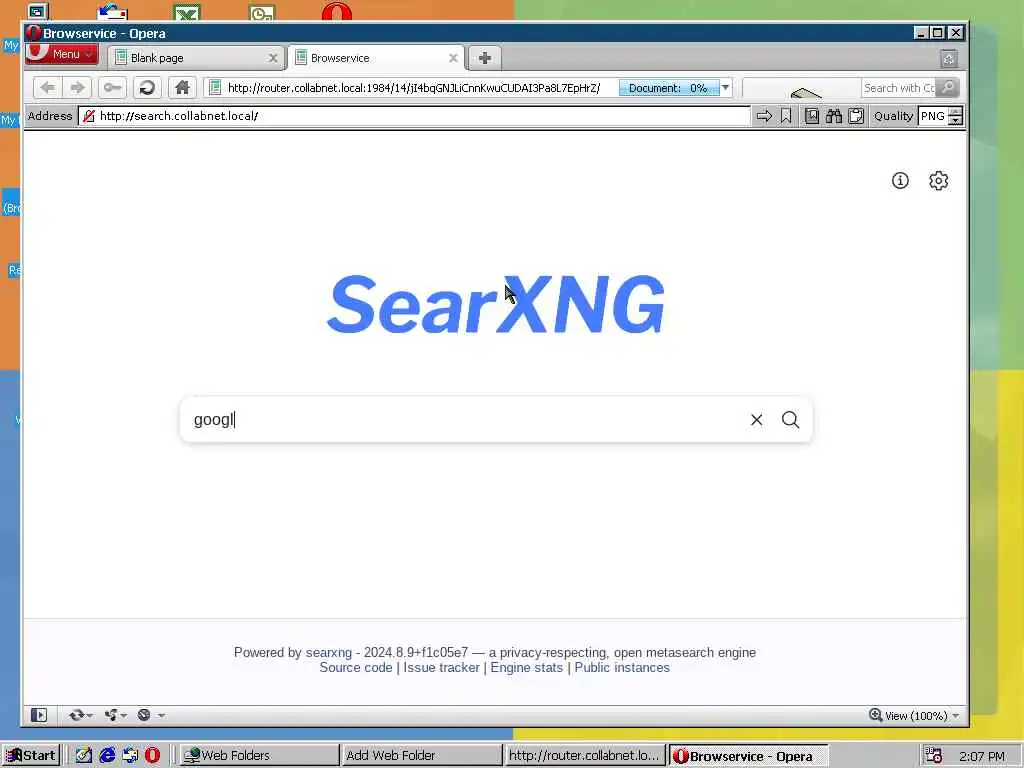Viewport: 1024px width, 768px height.
Task: Expand the Opera address bar dropdown arrow
Action: (726, 88)
